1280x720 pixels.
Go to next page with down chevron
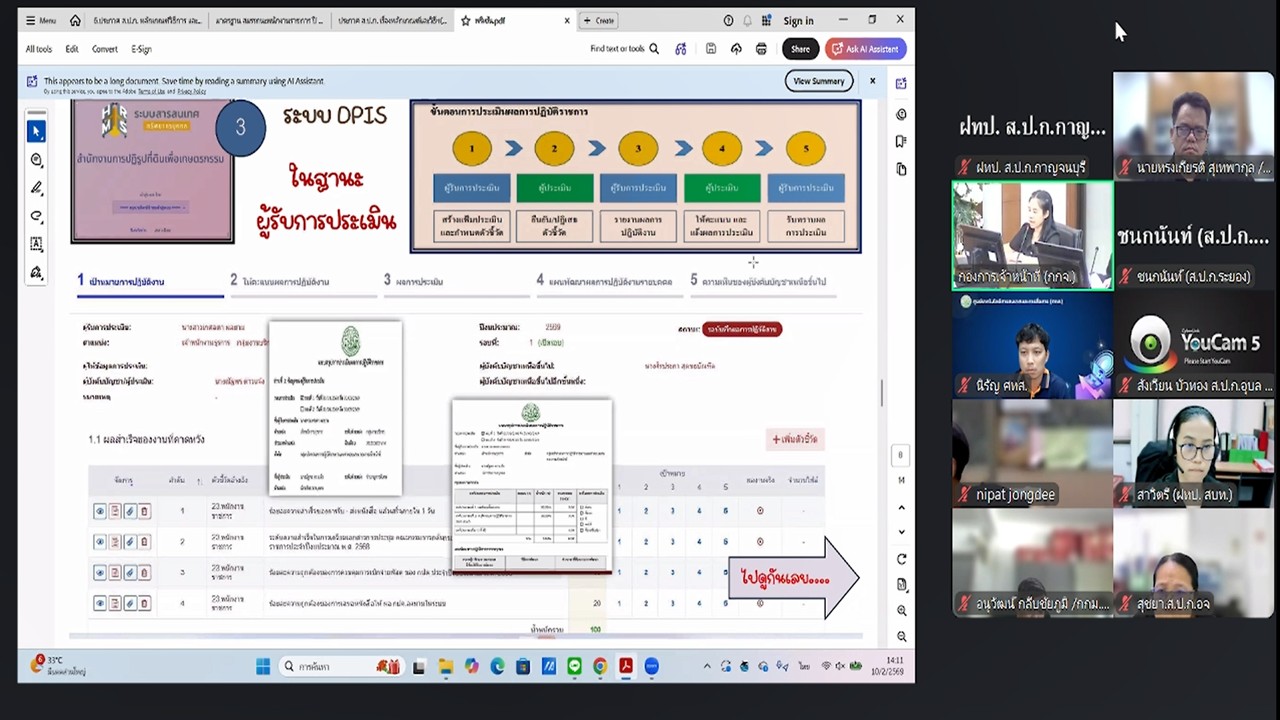(x=901, y=532)
